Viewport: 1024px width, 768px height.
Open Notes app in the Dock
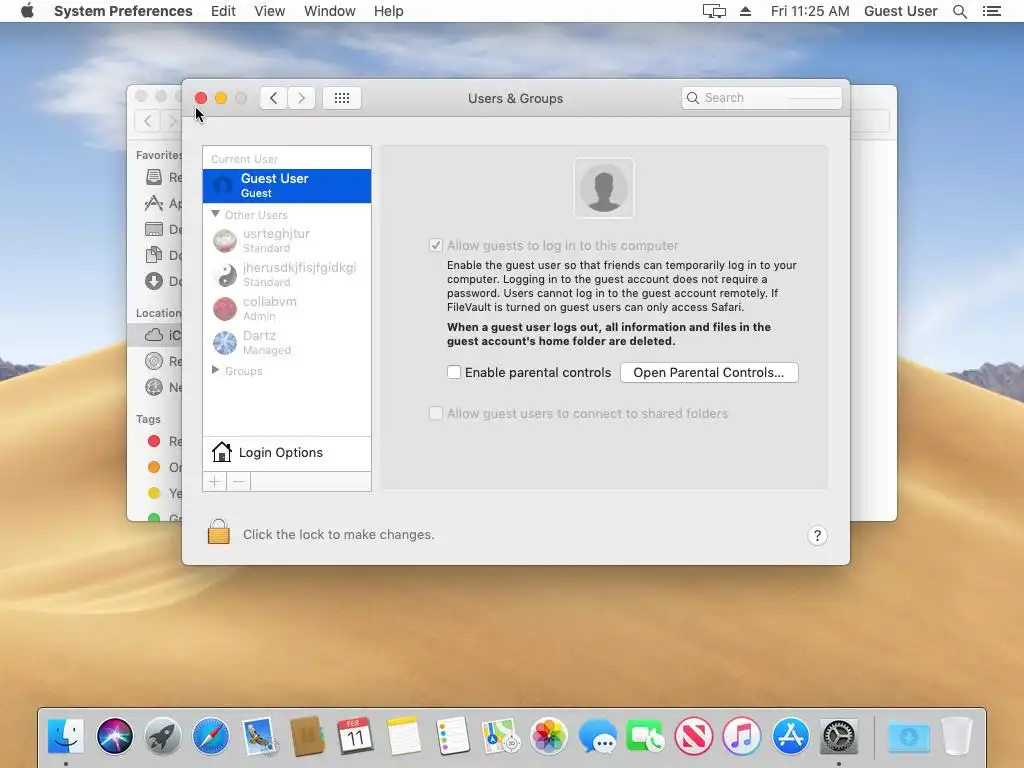pyautogui.click(x=403, y=736)
